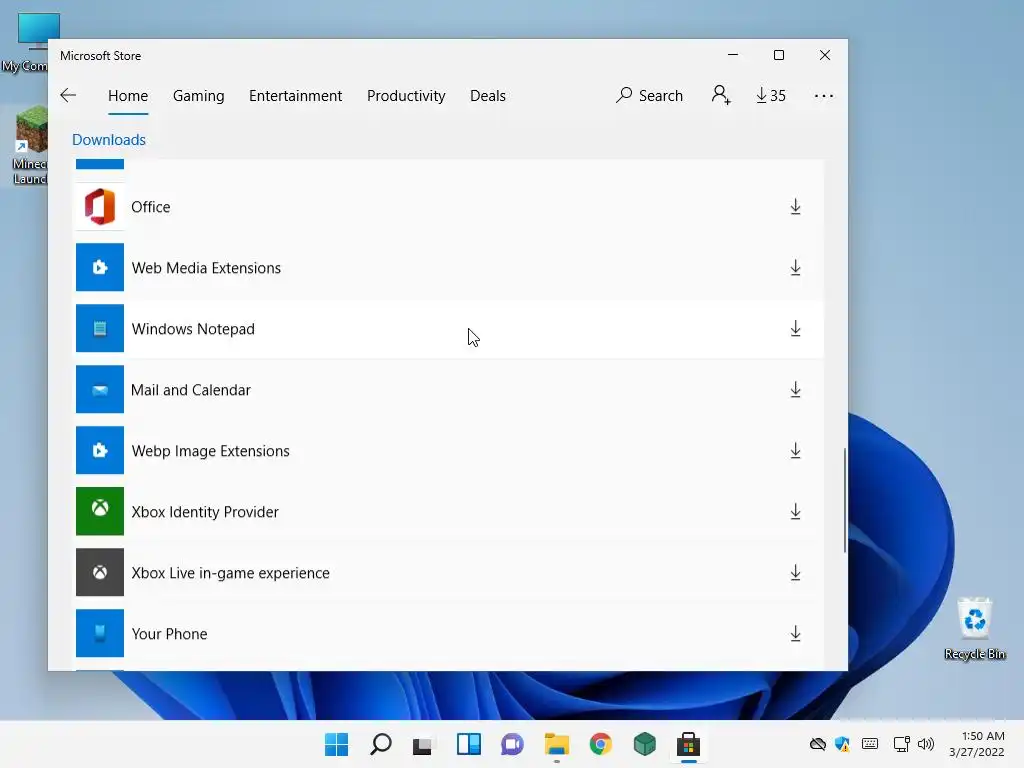Image resolution: width=1024 pixels, height=768 pixels.
Task: Select the Office list entry text
Action: [151, 207]
